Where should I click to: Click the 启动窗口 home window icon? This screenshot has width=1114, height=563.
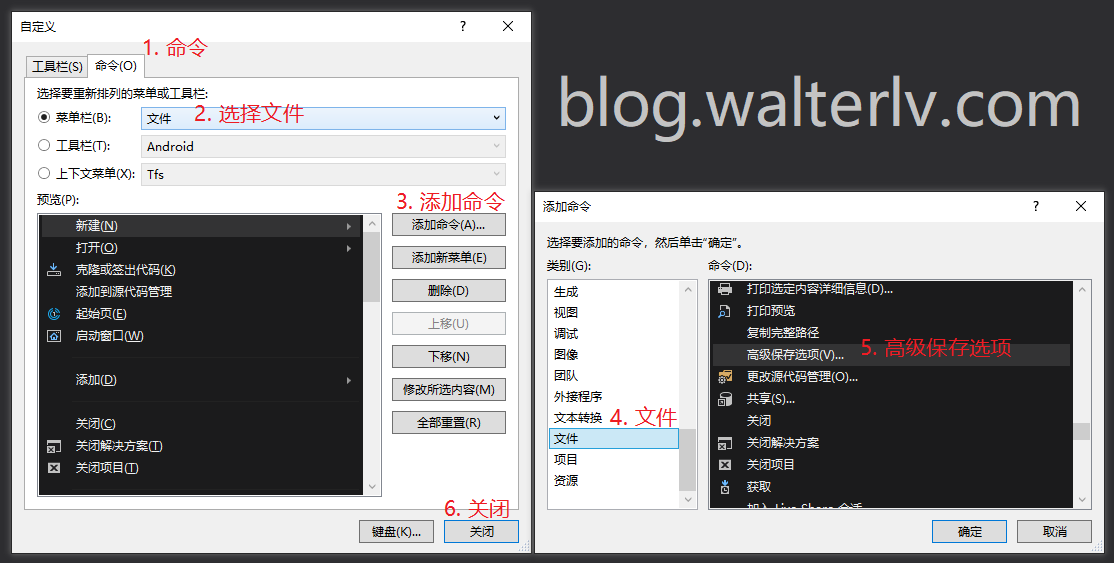tap(54, 336)
